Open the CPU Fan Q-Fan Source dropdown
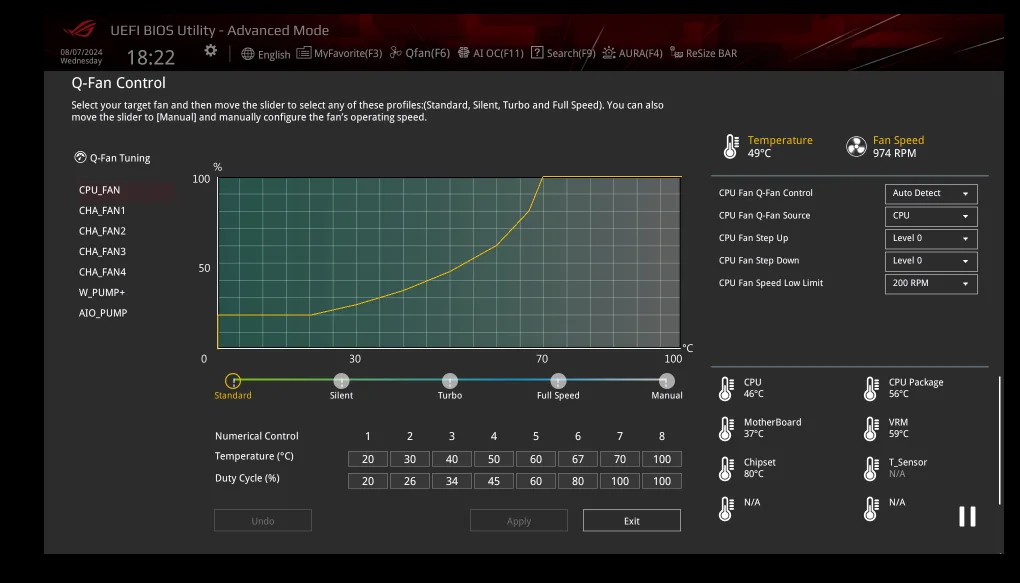The width and height of the screenshot is (1020, 583). pos(931,216)
